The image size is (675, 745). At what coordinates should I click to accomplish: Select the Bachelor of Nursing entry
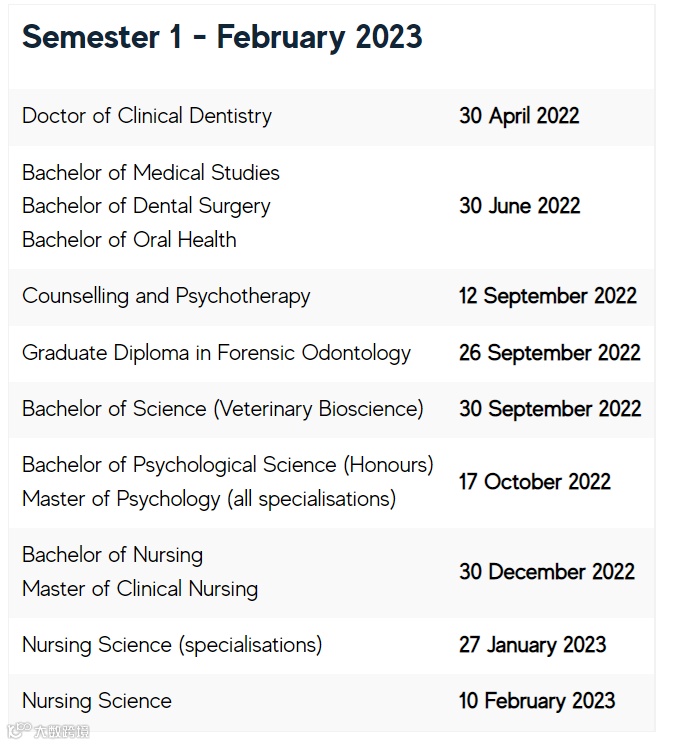tap(112, 555)
